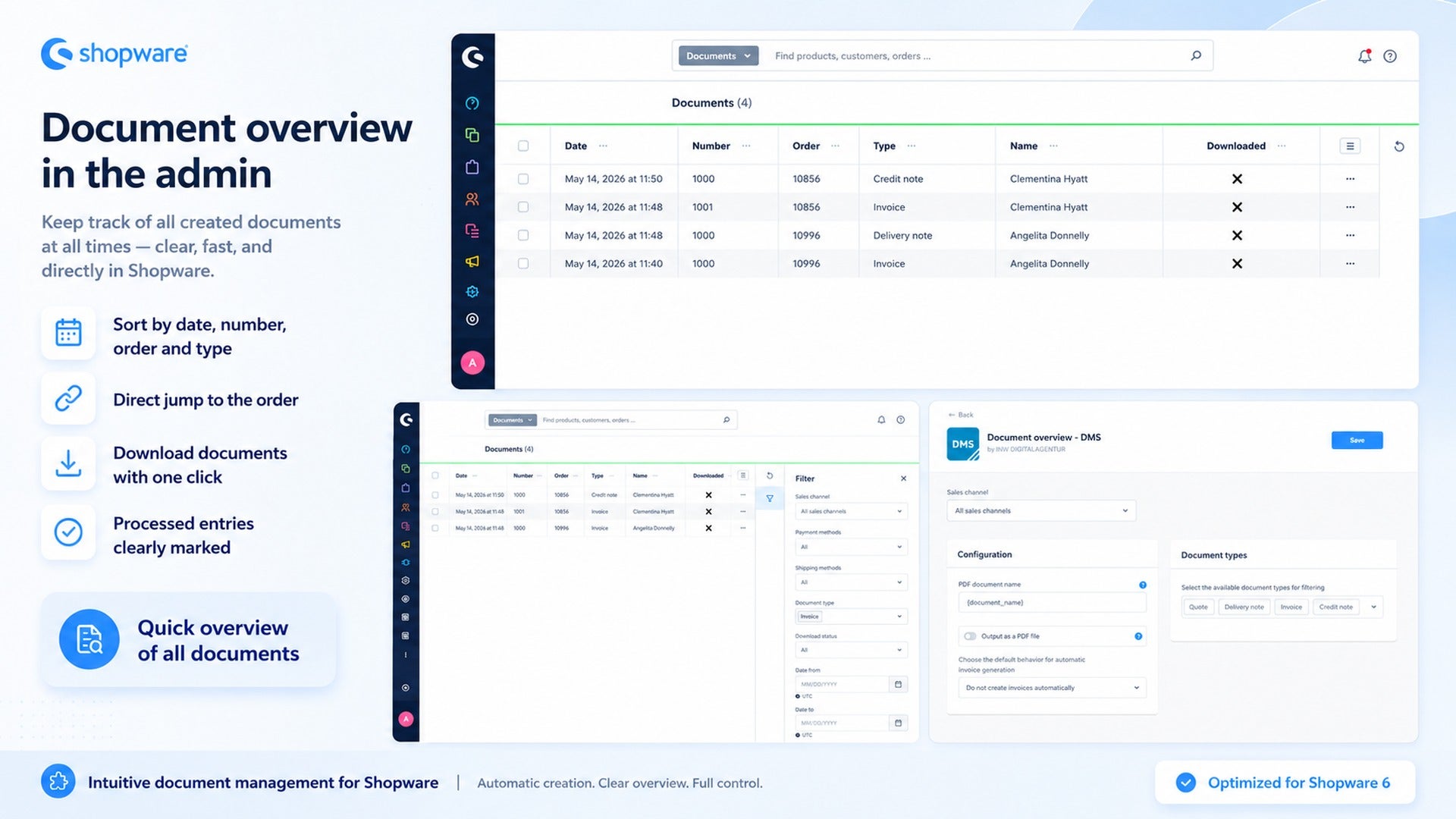This screenshot has width=1456, height=819.
Task: Open the Downloaded column options menu in the large table
Action: point(1282,146)
